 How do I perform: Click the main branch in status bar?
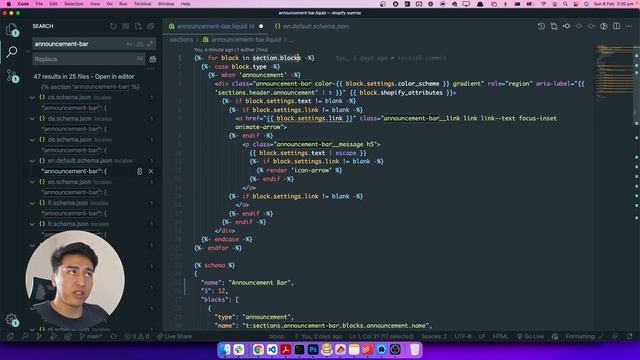coord(91,337)
